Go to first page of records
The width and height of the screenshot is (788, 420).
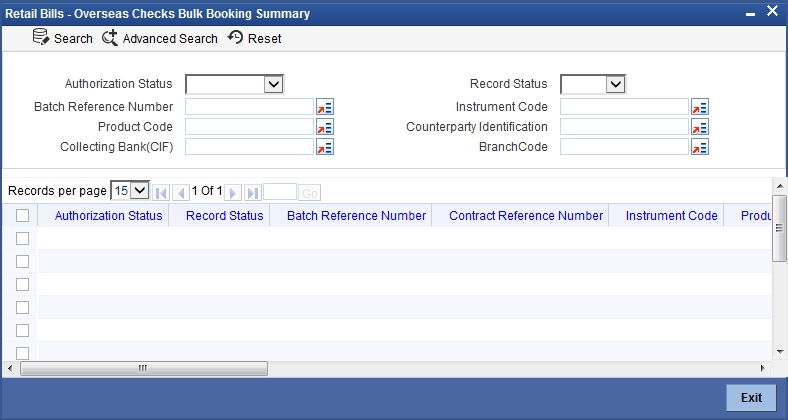tap(161, 192)
